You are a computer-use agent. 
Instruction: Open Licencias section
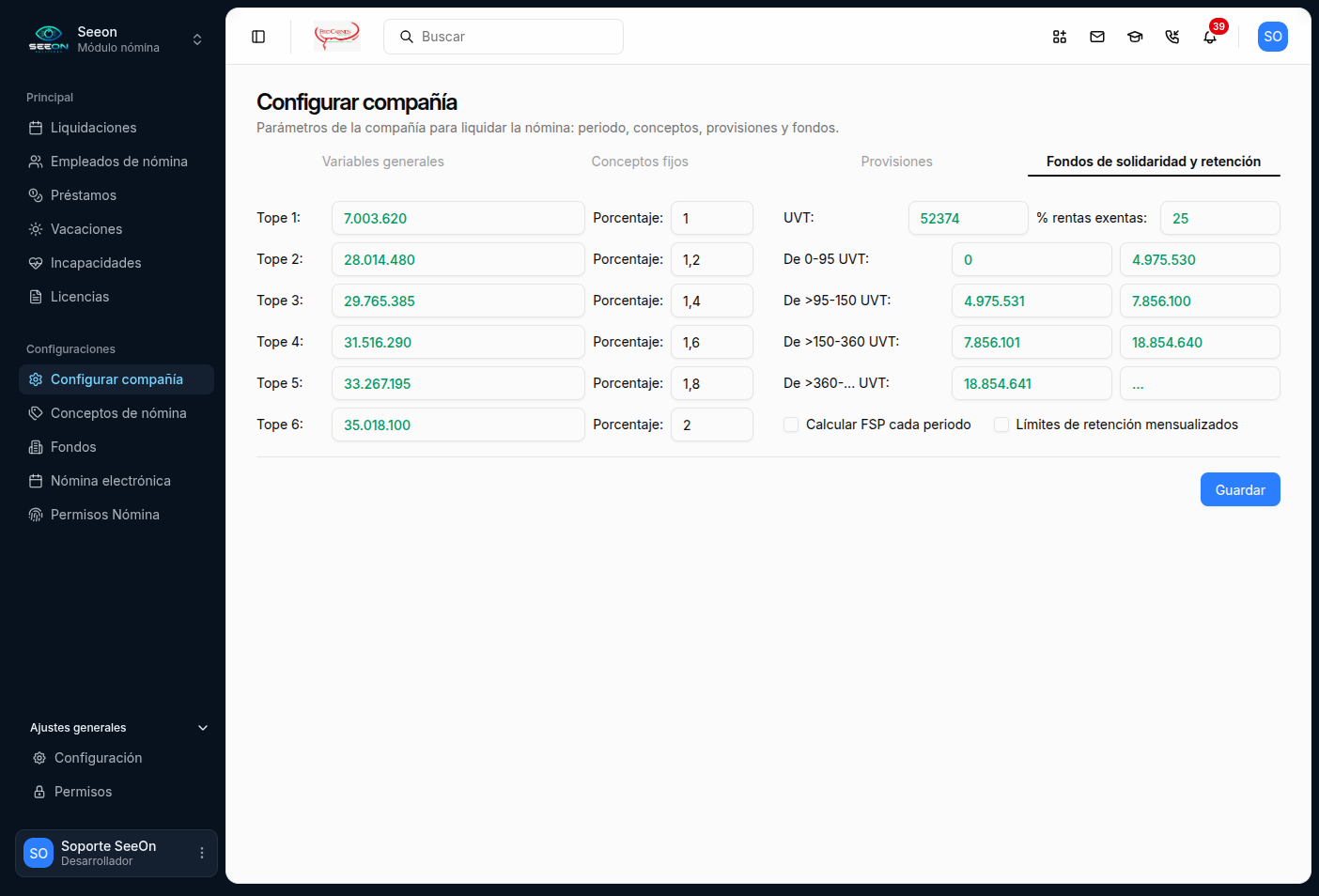116,297
